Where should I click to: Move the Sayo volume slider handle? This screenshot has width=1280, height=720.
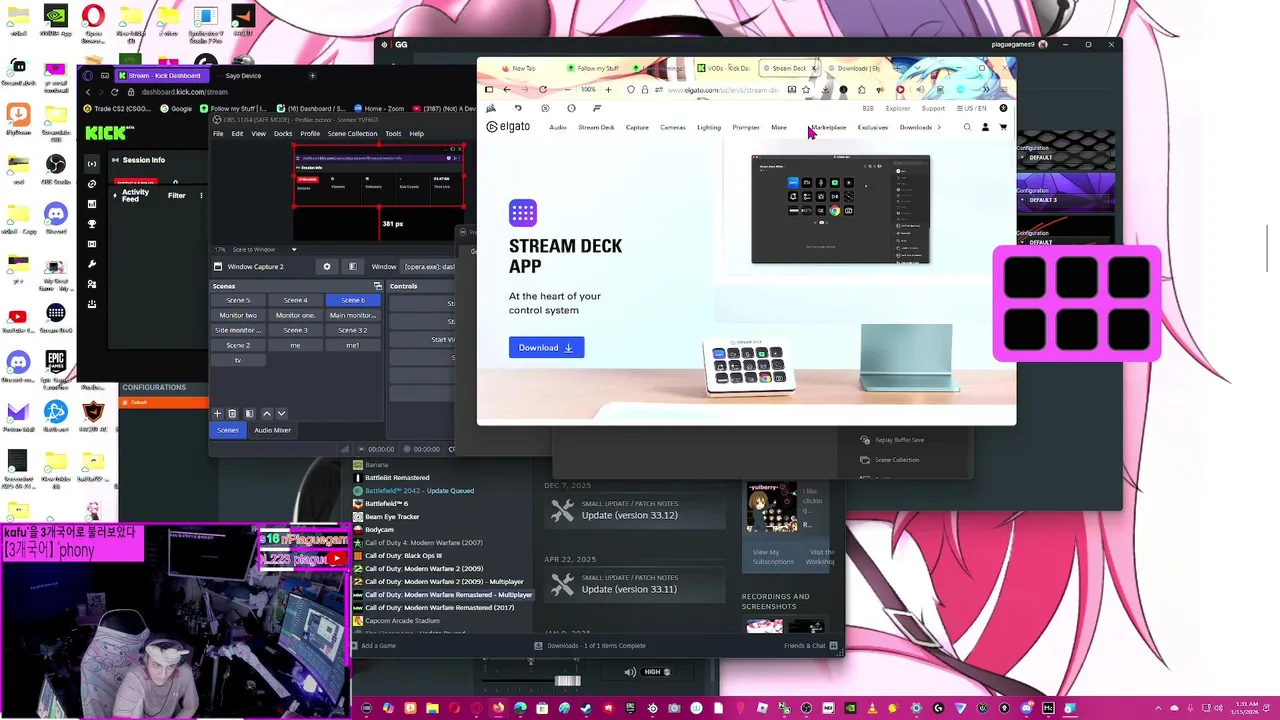tap(567, 681)
